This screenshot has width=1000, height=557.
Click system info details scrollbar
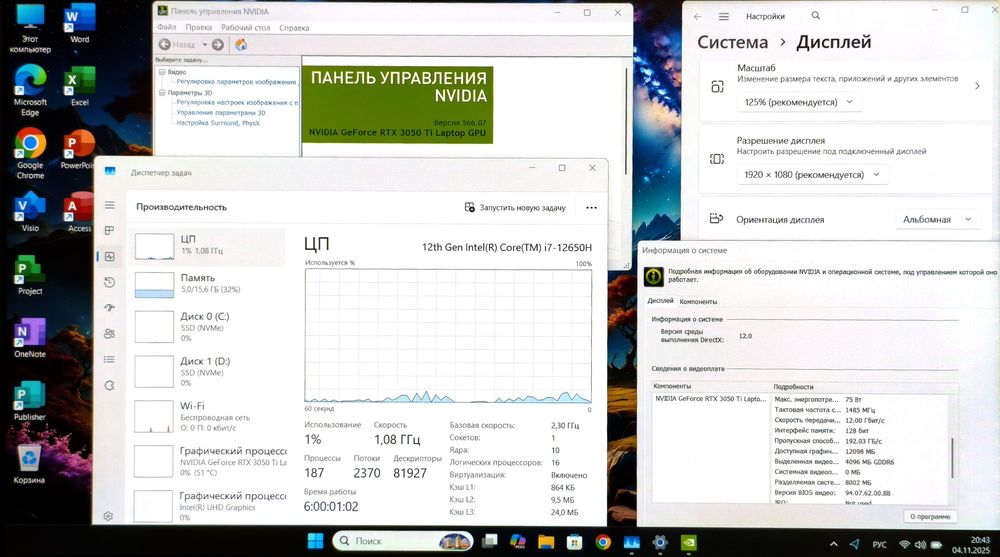point(952,457)
